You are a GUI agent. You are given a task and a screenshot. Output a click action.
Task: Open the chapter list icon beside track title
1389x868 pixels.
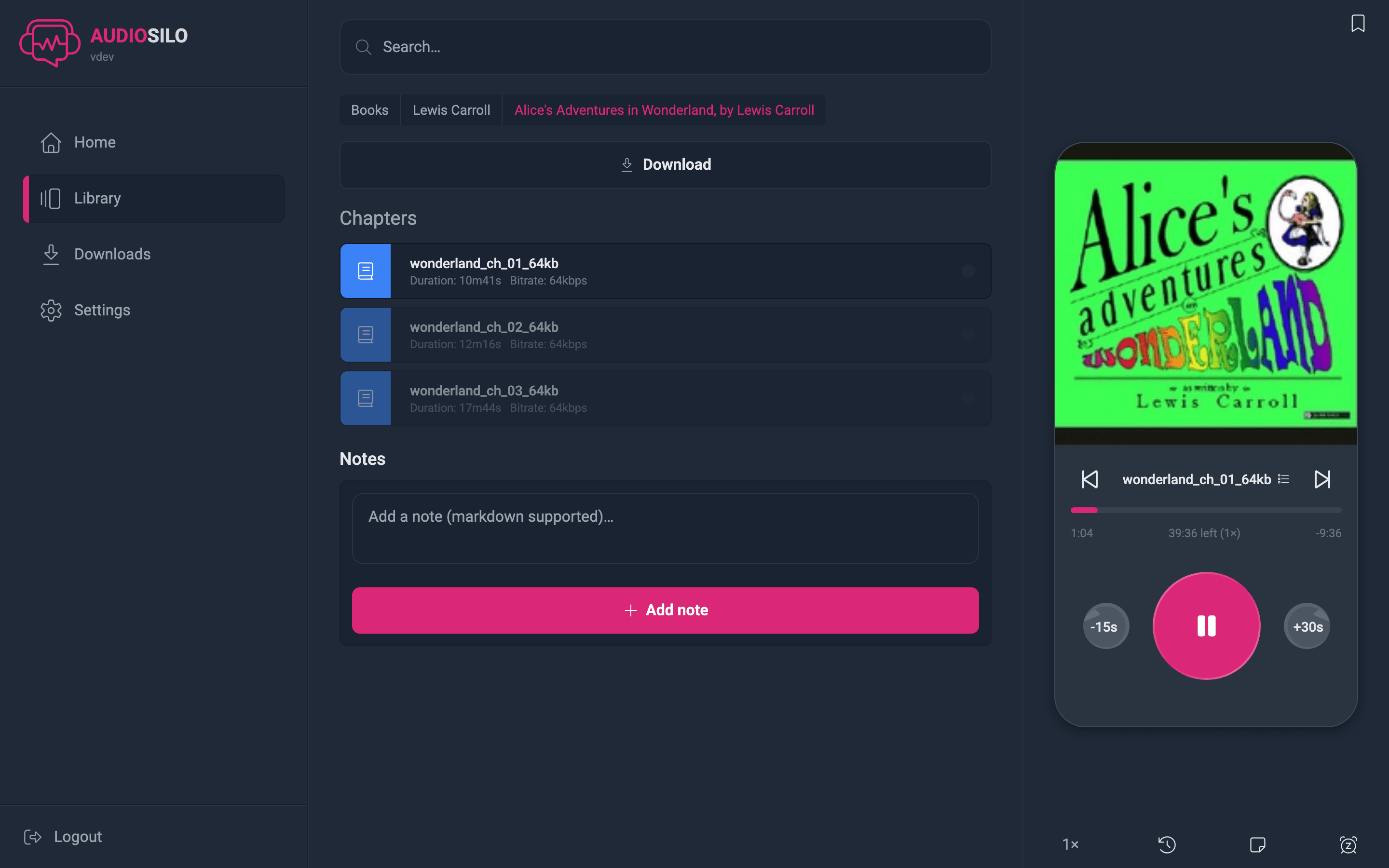[x=1284, y=479]
